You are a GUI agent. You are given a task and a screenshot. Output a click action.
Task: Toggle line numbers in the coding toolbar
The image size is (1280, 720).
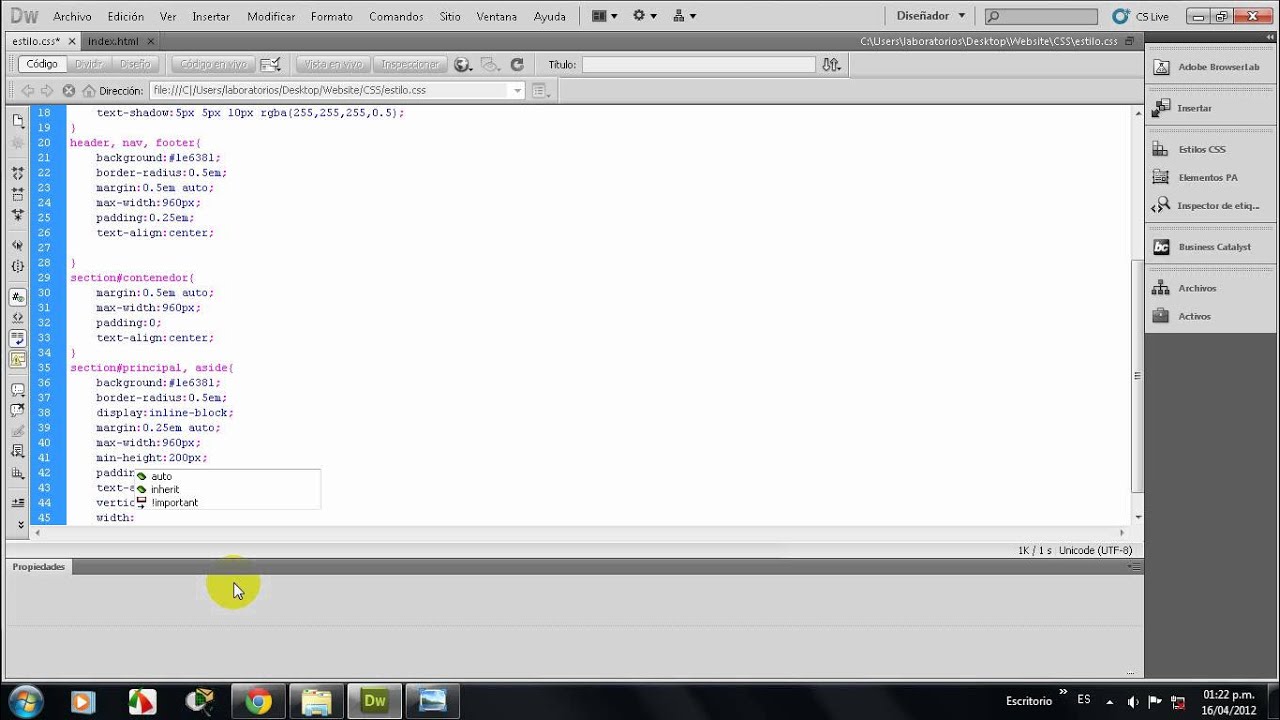click(18, 297)
